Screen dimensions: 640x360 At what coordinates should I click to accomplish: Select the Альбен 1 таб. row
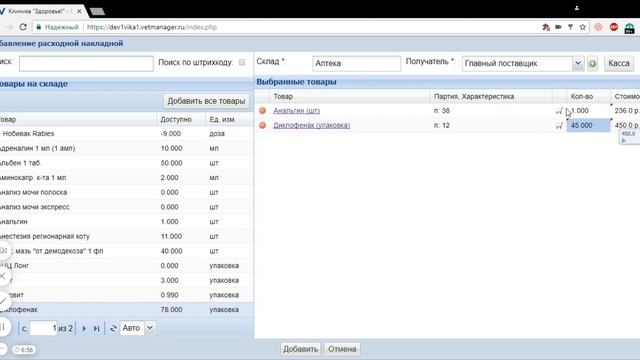(127, 163)
